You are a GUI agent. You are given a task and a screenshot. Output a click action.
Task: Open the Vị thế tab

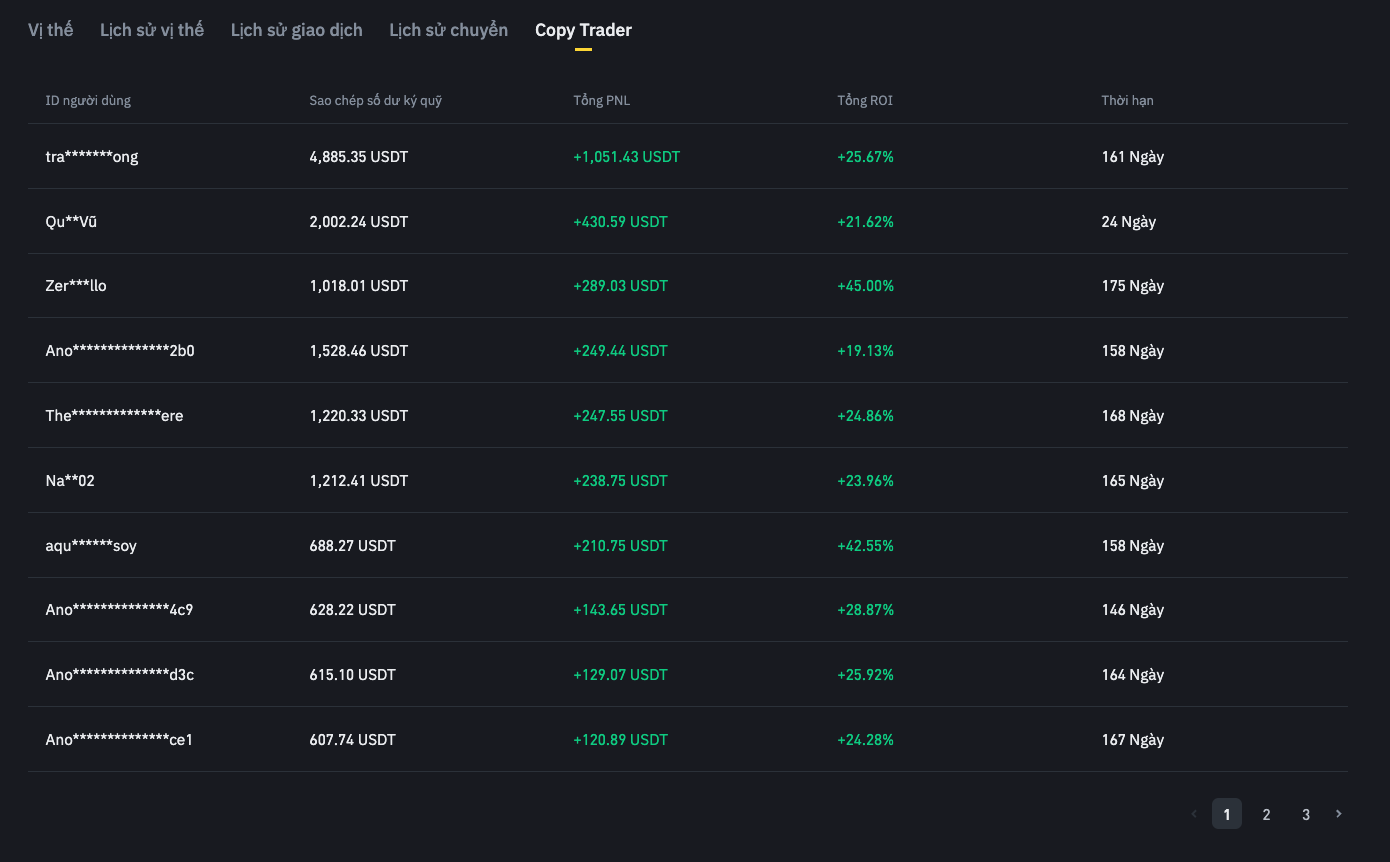(50, 30)
